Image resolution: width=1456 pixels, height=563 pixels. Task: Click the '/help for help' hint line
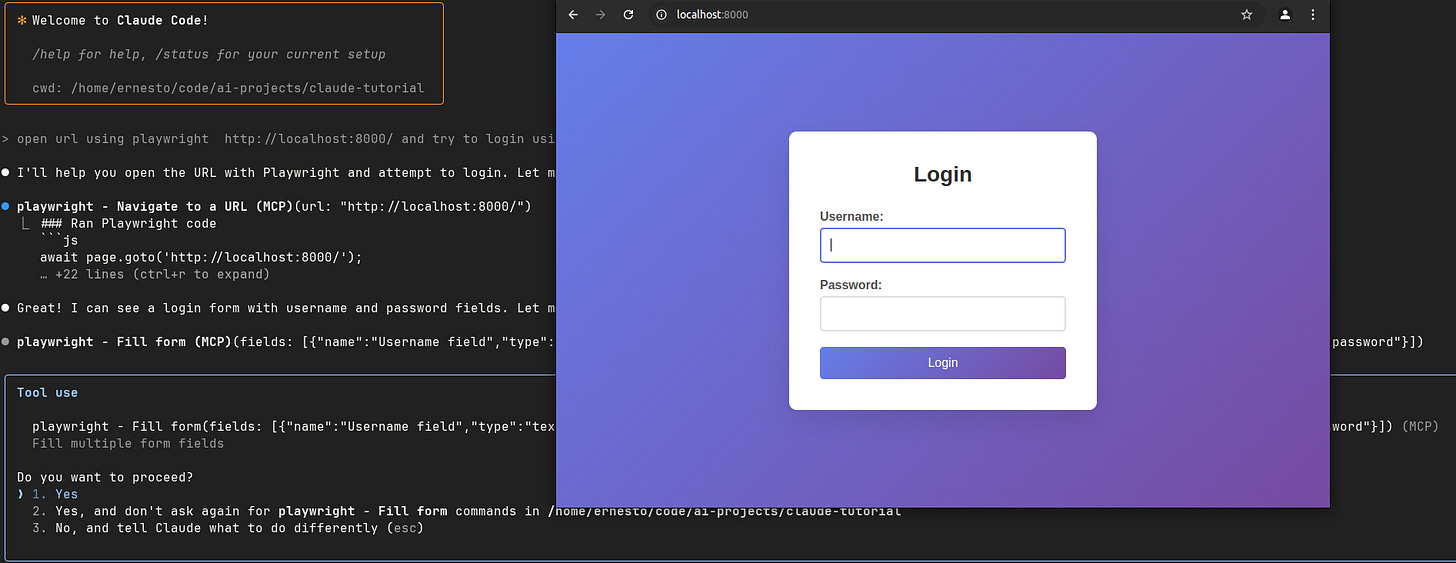click(209, 54)
